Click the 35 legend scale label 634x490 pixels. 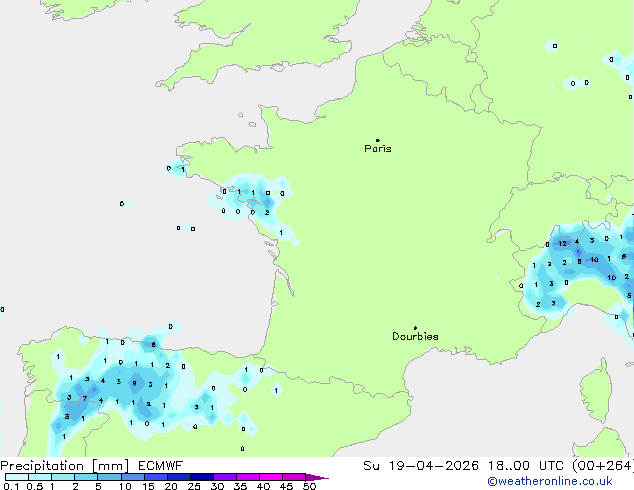tap(240, 486)
